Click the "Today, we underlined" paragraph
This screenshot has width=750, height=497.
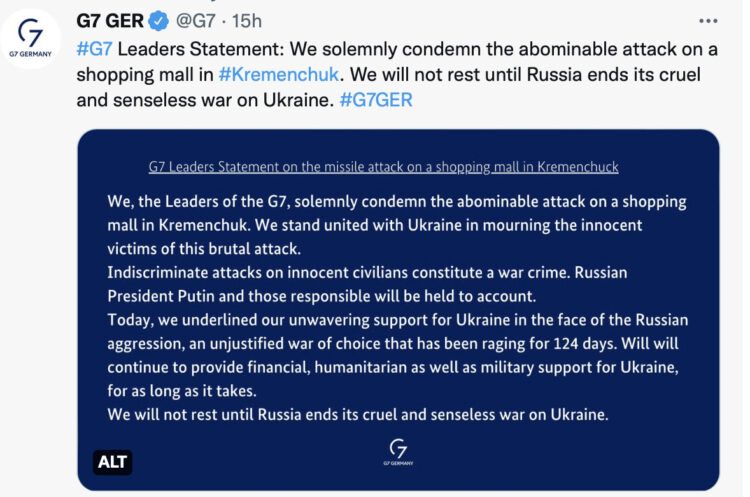(x=397, y=319)
